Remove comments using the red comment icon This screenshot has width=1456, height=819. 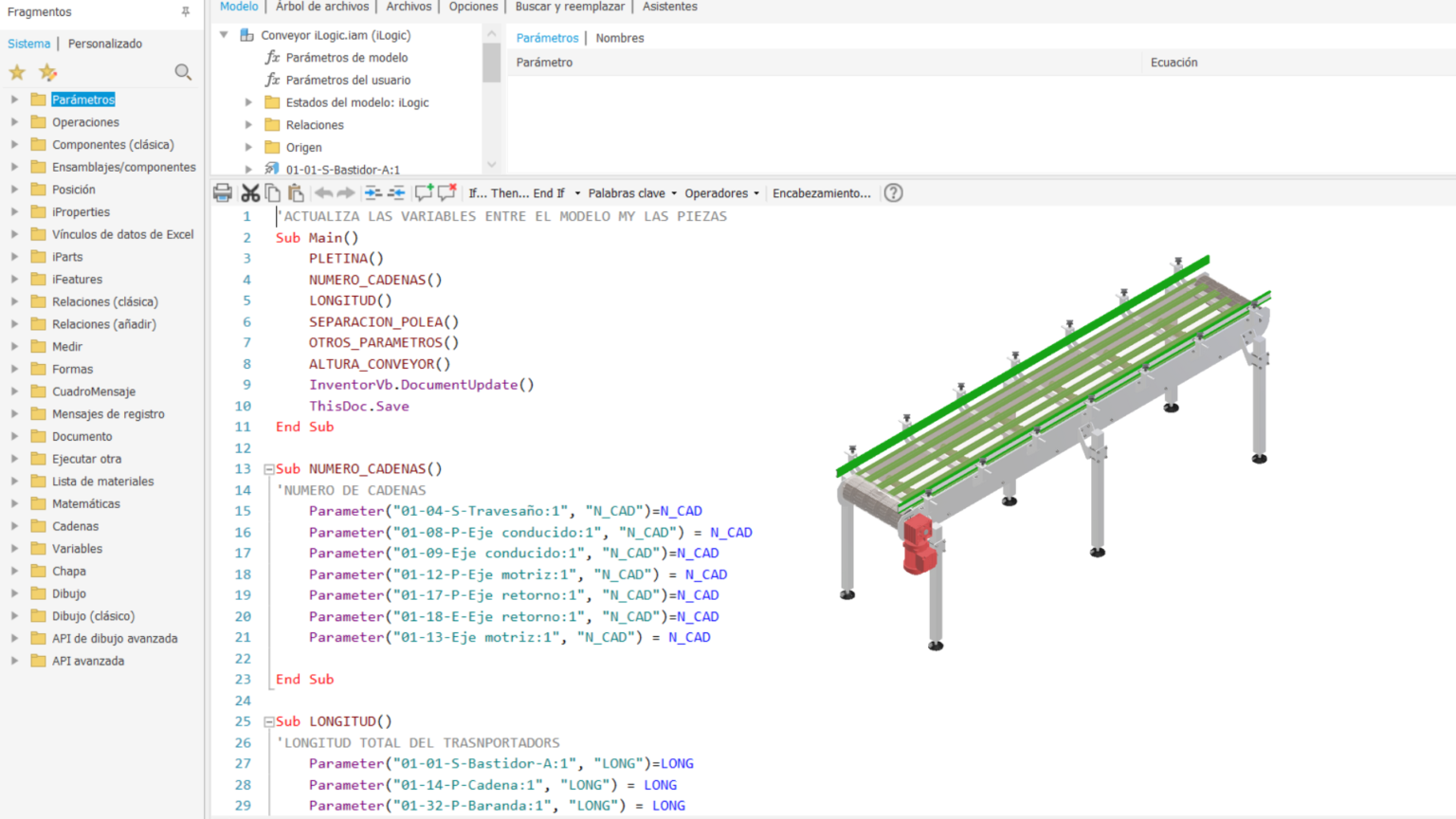447,192
